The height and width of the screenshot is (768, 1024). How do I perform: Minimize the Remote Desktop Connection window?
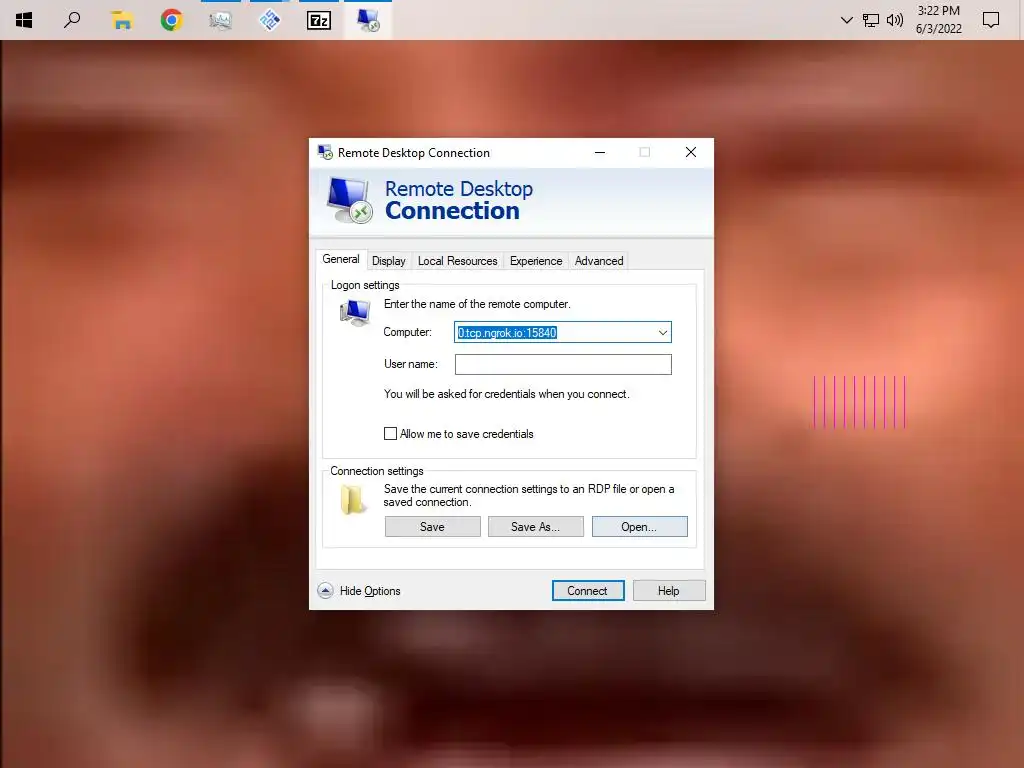coord(600,152)
